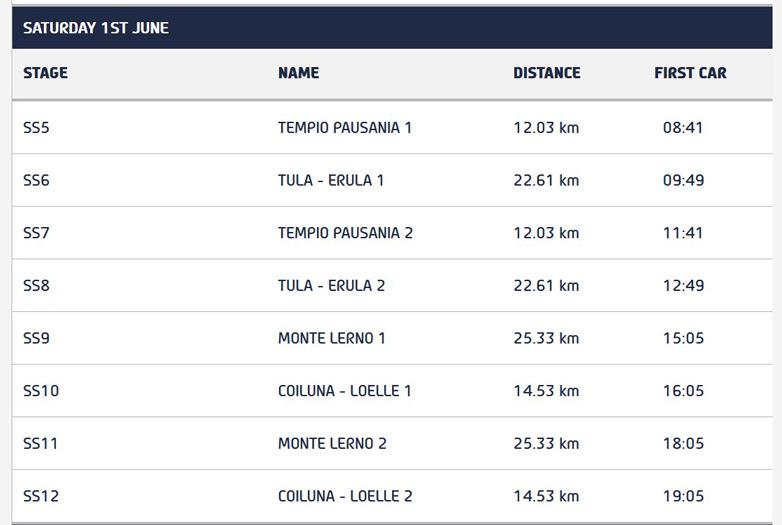Click the FIRST CAR column header
782x525 pixels.
coord(690,73)
